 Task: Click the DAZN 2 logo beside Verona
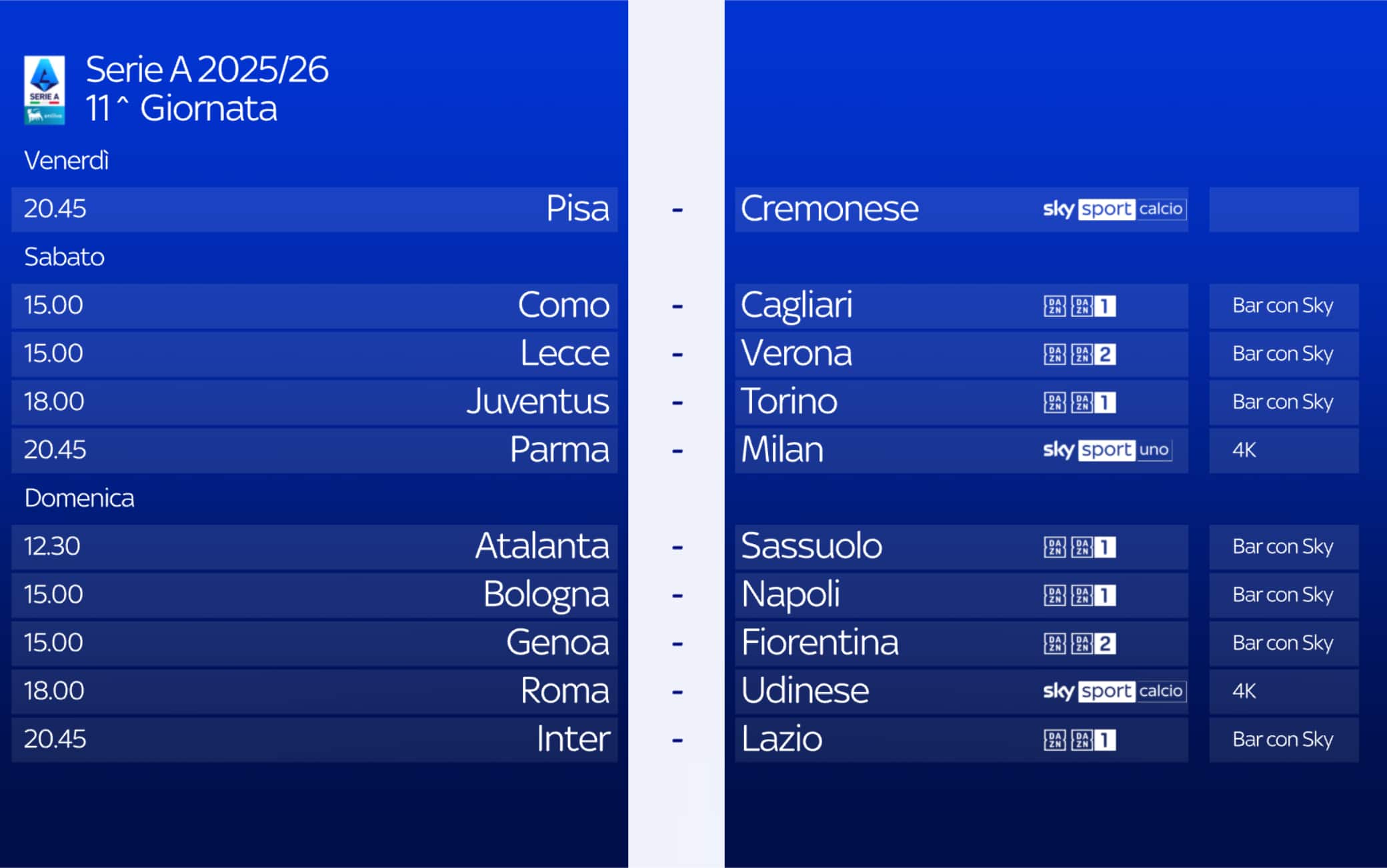1080,354
